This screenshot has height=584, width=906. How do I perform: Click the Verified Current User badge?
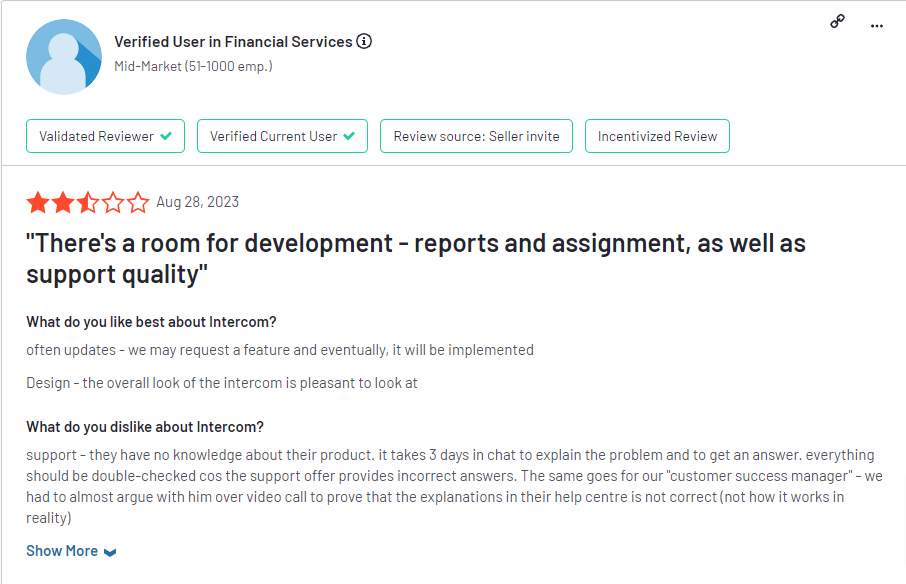(282, 136)
